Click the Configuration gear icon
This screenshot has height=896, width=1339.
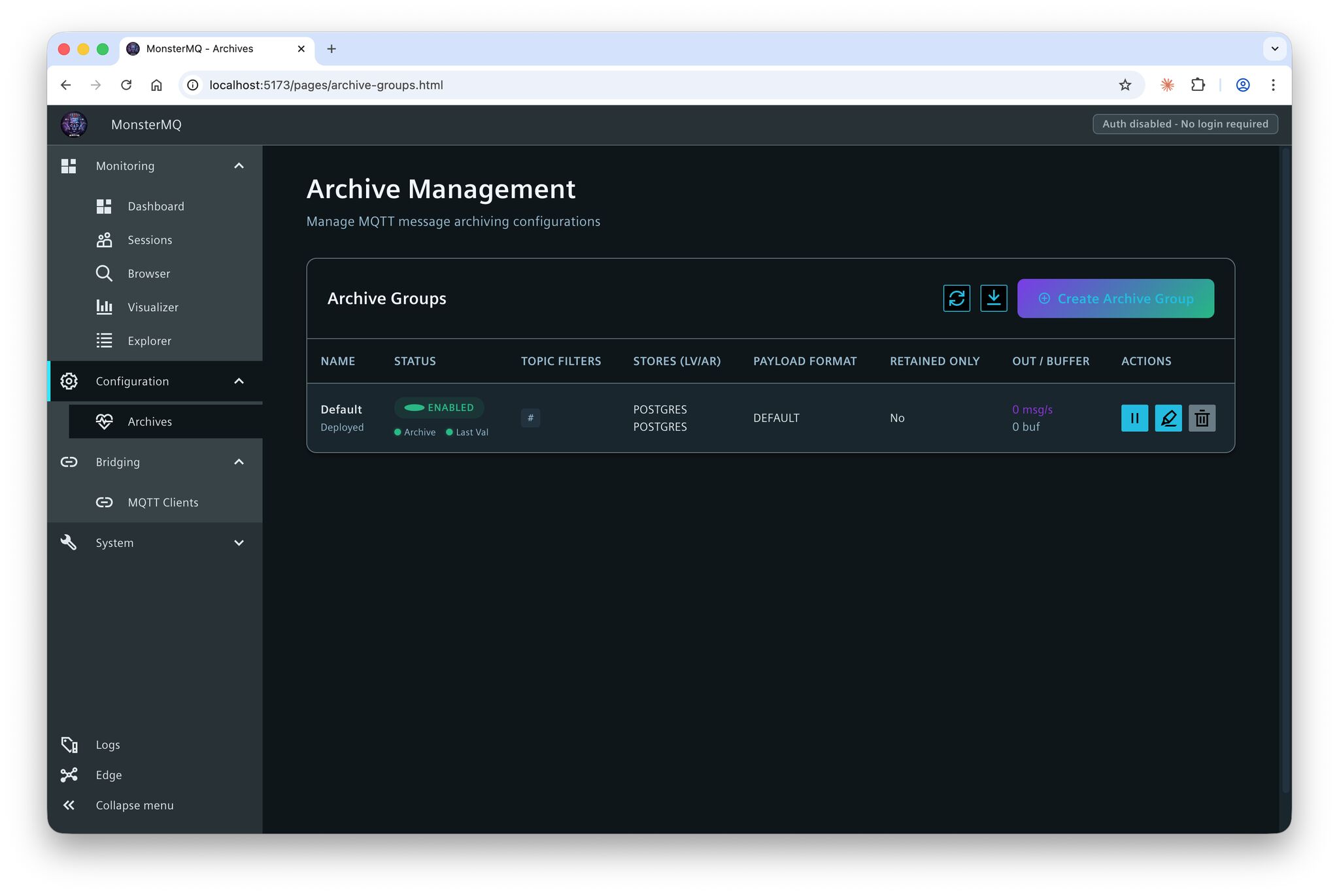pos(69,381)
